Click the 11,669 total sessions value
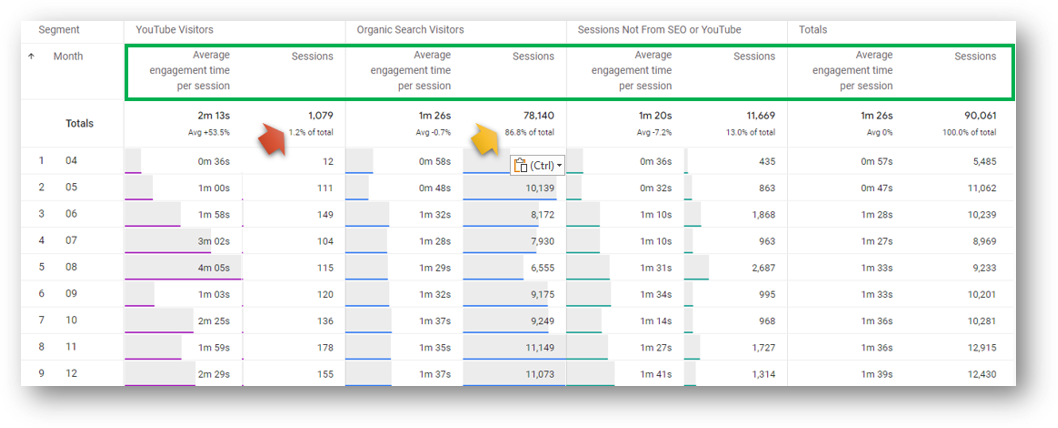1058x428 pixels. pyautogui.click(x=760, y=116)
